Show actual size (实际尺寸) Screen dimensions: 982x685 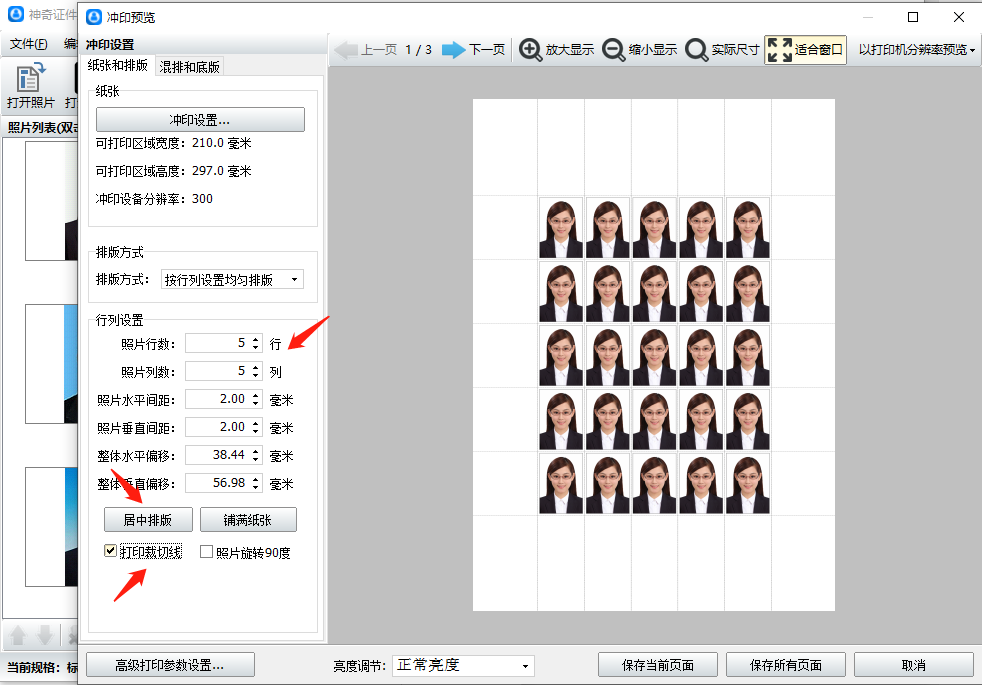coord(696,50)
